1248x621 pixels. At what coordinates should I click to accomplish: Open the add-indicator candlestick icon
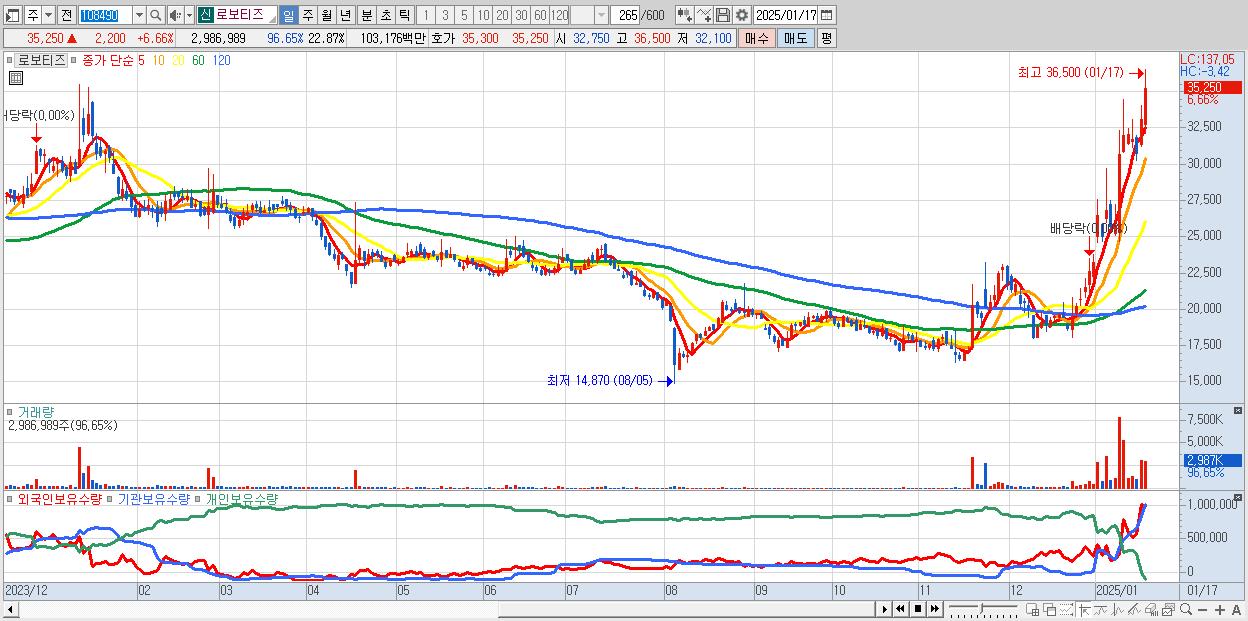[x=685, y=15]
